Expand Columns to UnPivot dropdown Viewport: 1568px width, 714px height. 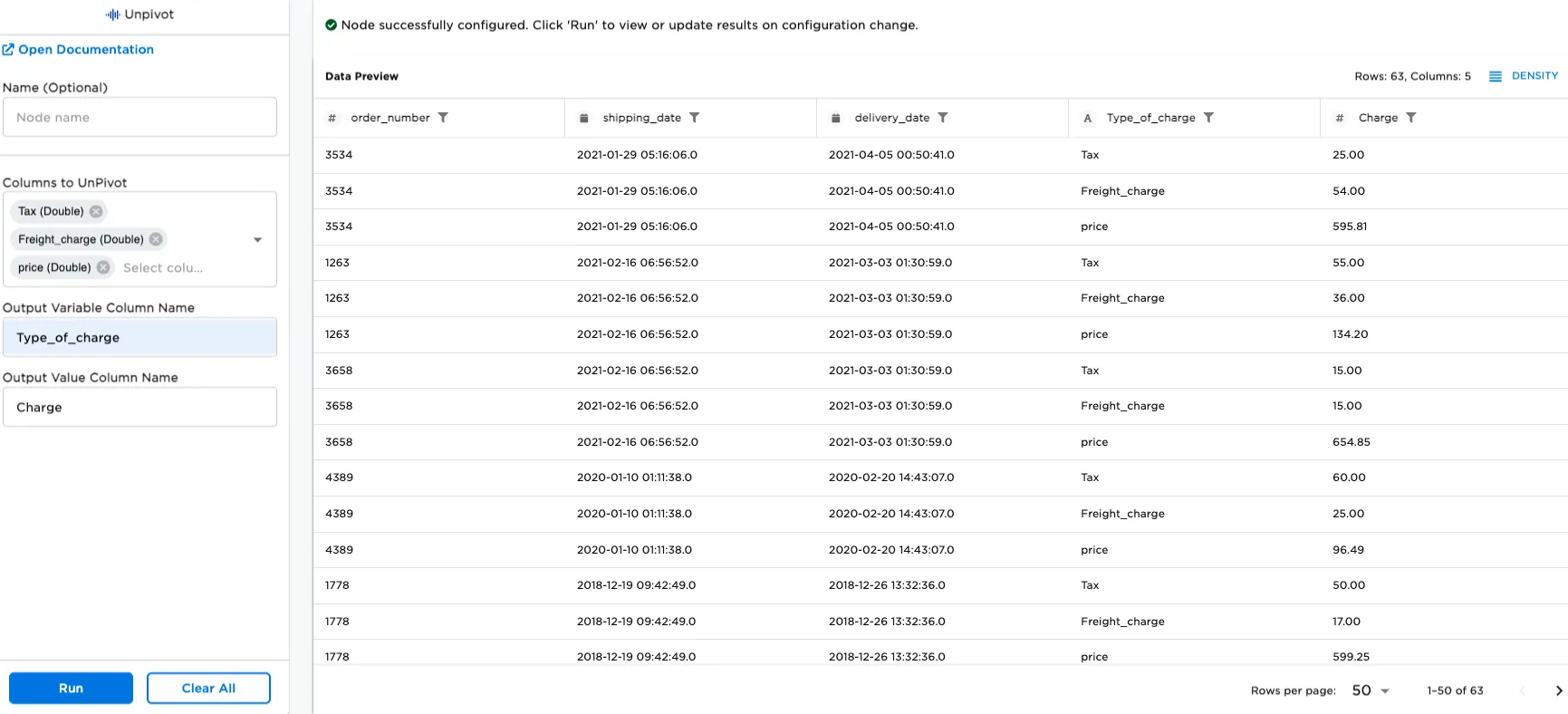tap(257, 240)
